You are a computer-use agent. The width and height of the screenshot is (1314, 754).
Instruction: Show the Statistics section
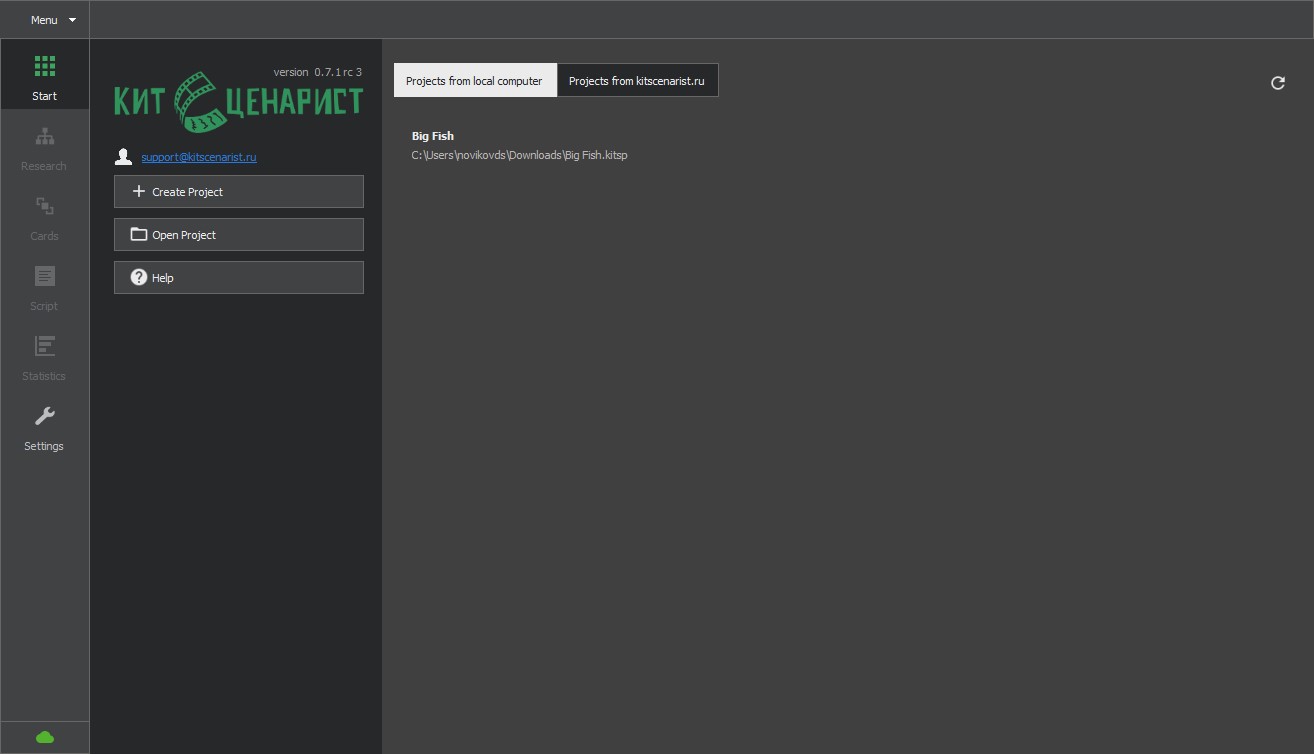[44, 357]
